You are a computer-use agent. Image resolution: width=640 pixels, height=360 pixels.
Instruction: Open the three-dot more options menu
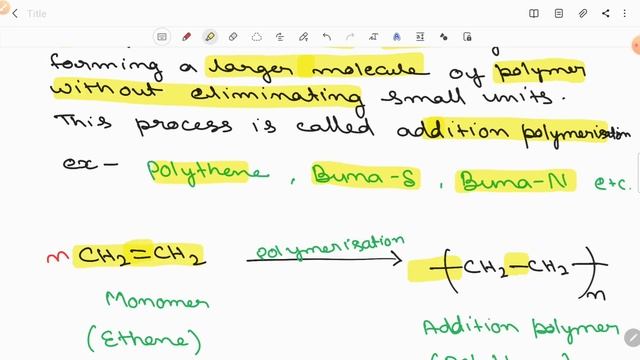624,13
